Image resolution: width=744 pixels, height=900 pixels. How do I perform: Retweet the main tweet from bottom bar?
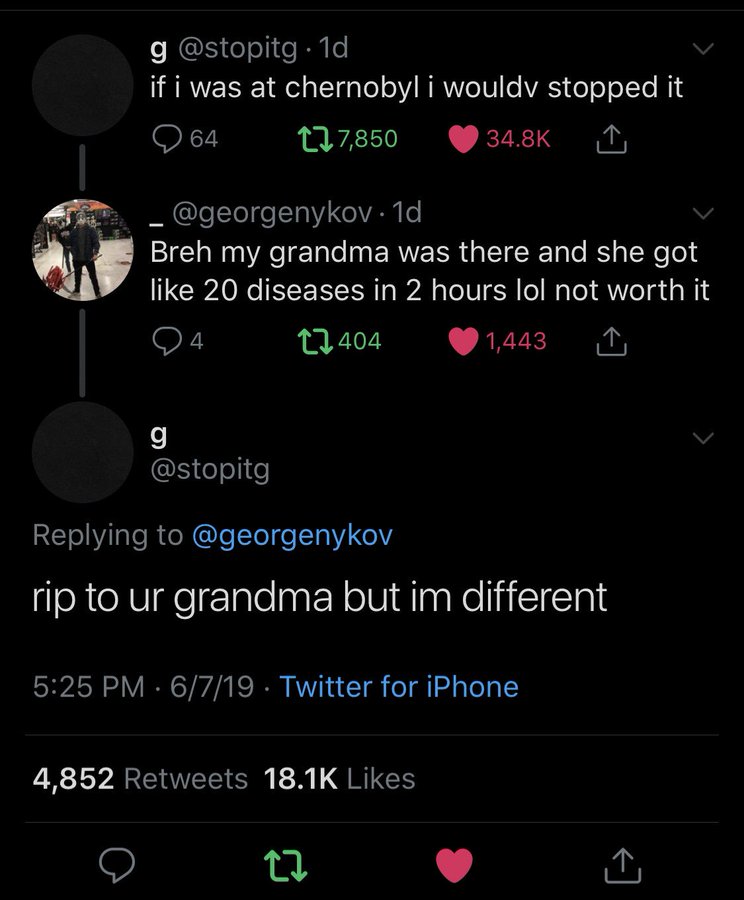287,861
